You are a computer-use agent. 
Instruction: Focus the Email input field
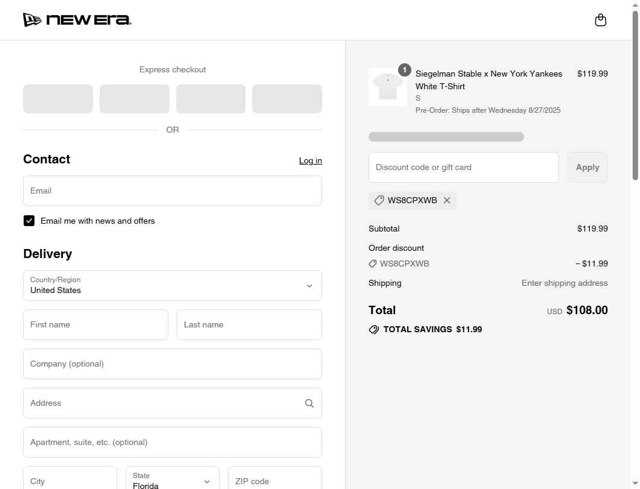[172, 191]
